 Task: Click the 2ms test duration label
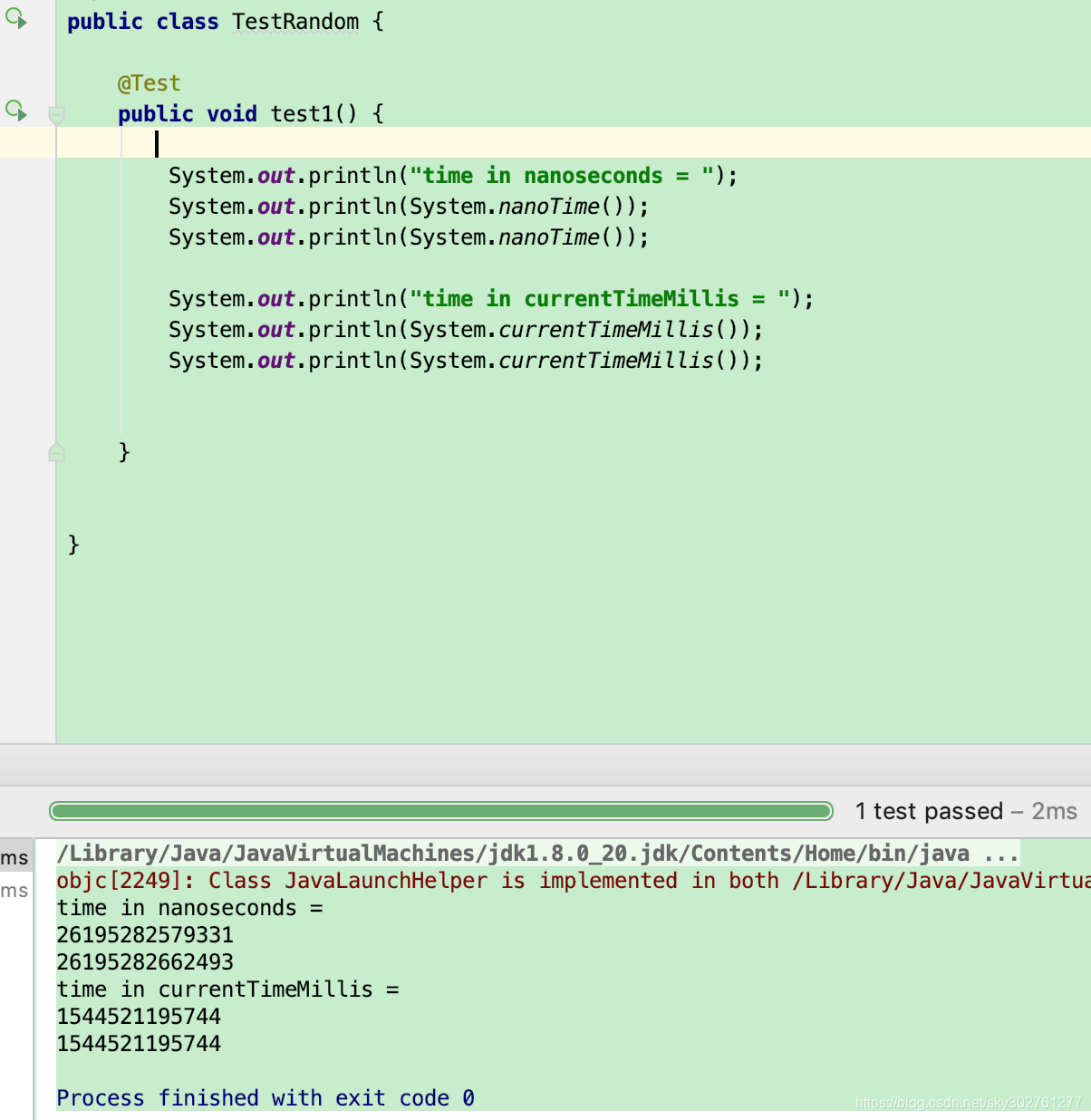coord(1055,811)
